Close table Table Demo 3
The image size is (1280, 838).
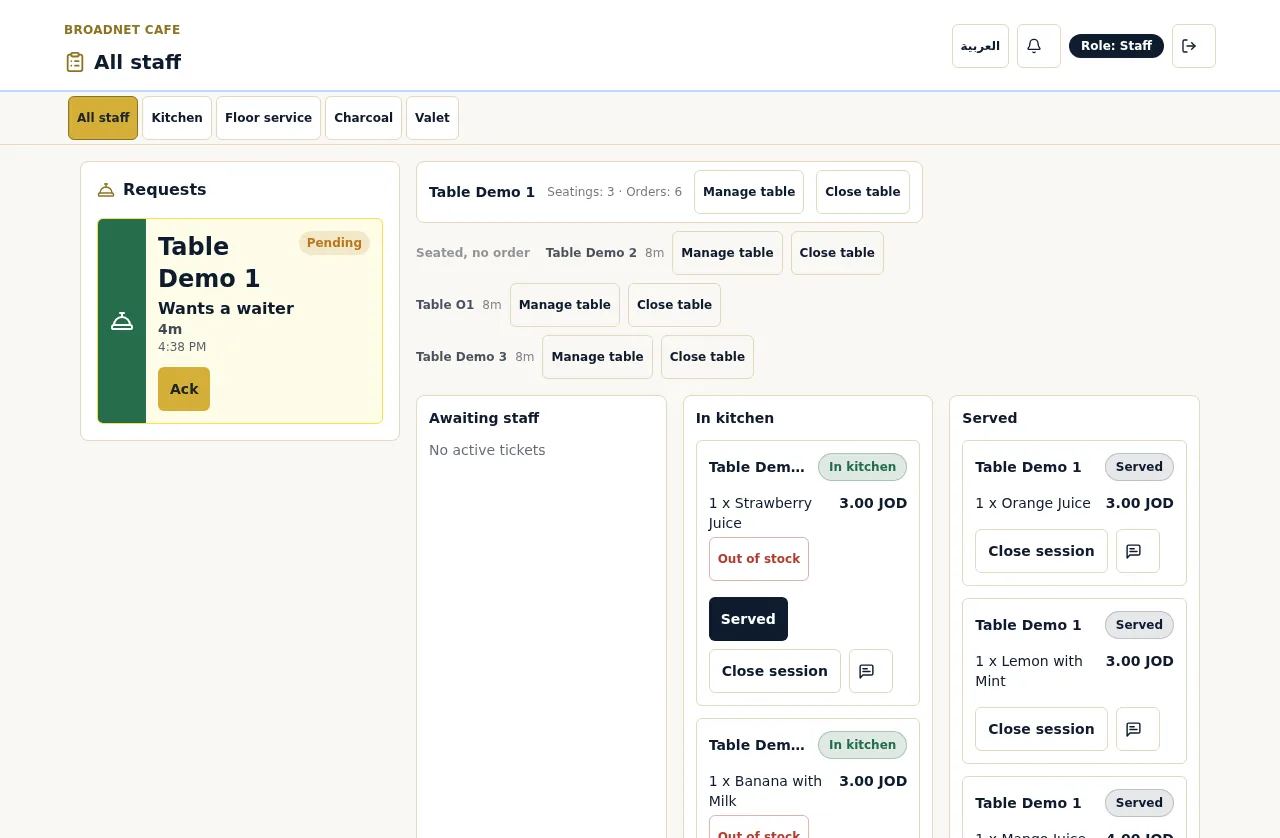point(707,357)
